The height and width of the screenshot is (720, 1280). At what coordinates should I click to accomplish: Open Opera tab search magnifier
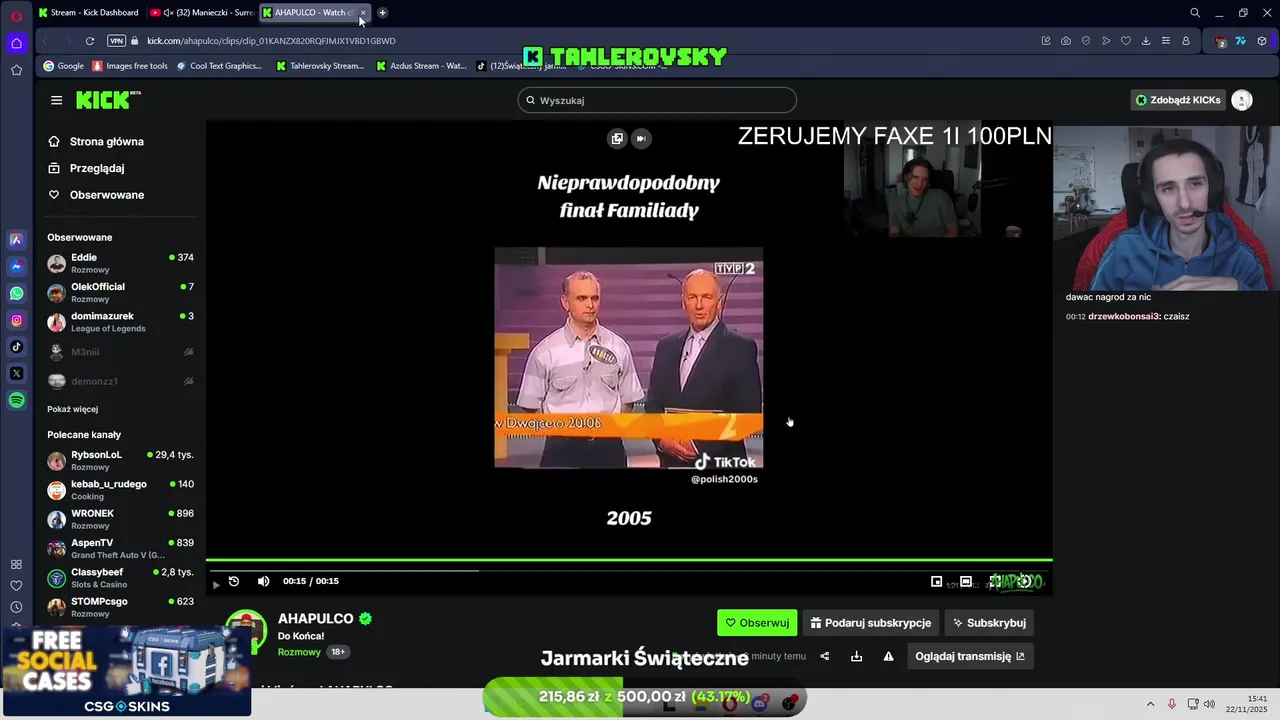tap(1195, 13)
